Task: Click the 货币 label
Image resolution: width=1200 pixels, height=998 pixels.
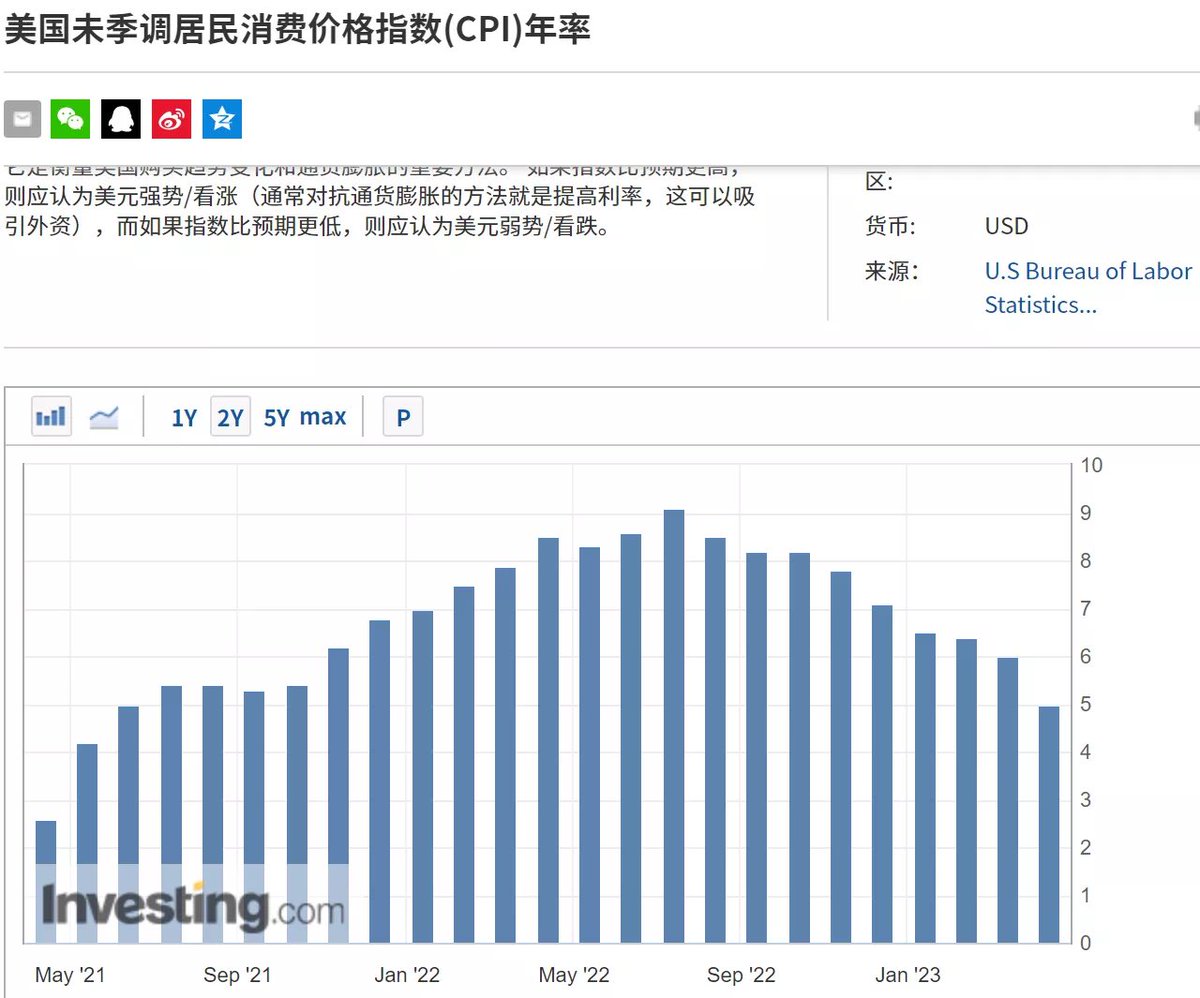Action: [891, 226]
